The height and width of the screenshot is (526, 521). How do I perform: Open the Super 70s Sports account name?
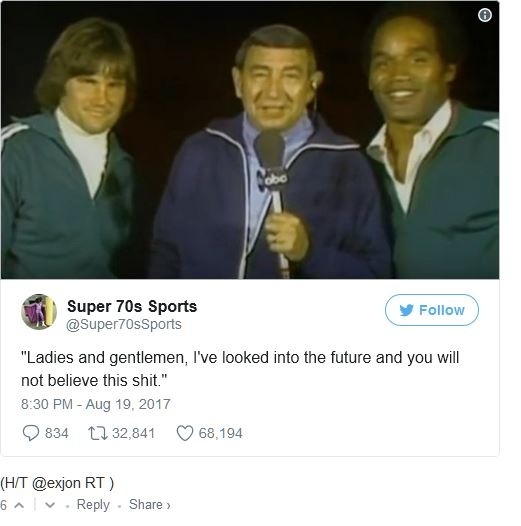coord(132,306)
